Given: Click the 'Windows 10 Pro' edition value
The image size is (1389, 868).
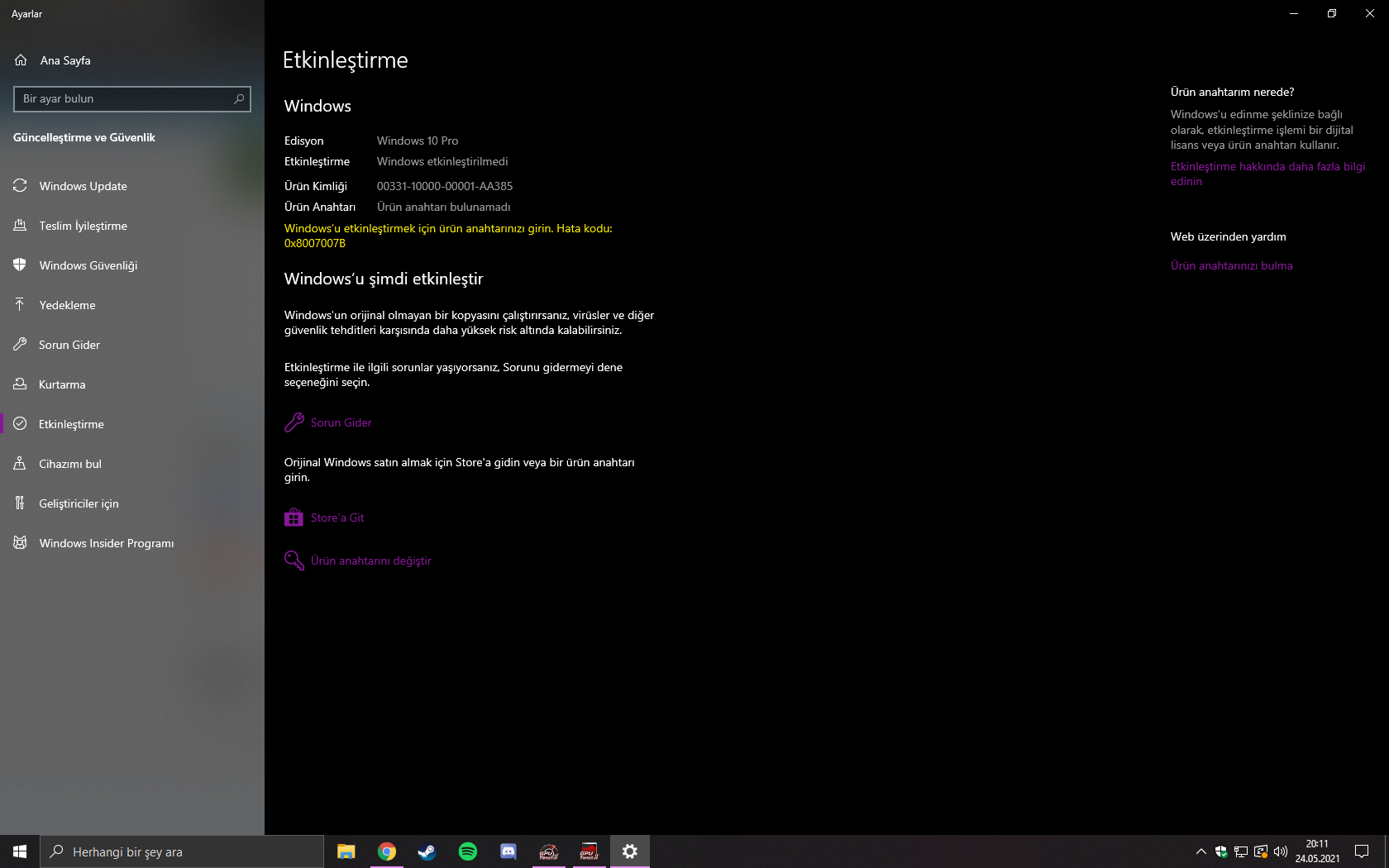Looking at the screenshot, I should pos(418,141).
